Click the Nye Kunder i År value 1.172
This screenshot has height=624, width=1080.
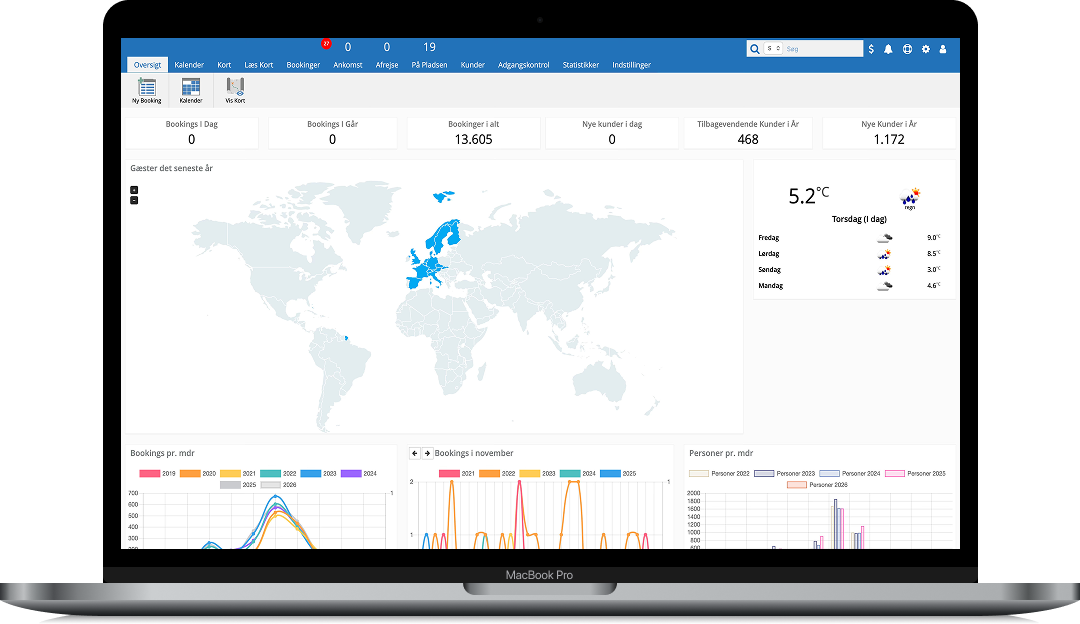coord(889,139)
